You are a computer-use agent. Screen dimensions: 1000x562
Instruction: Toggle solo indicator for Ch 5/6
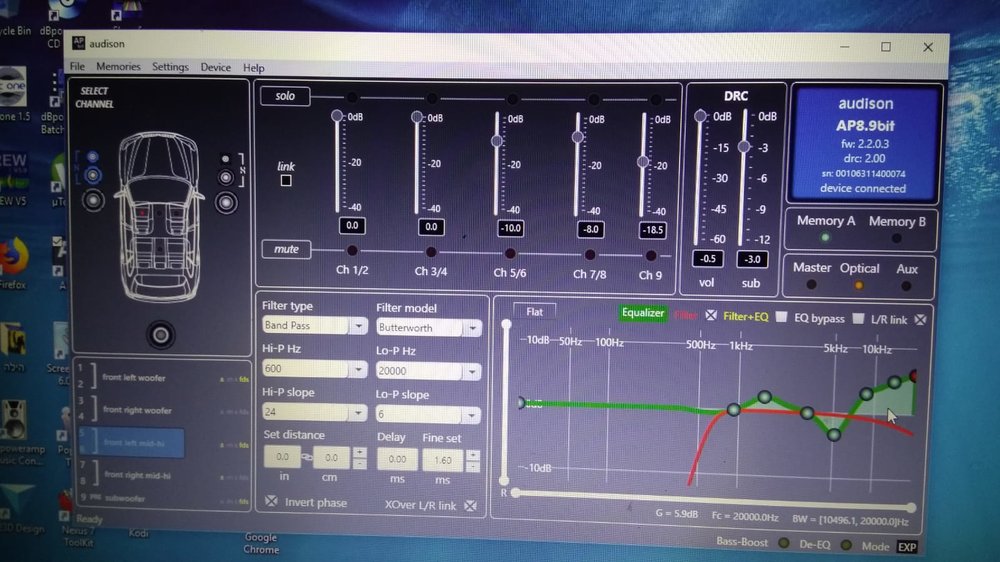511,98
